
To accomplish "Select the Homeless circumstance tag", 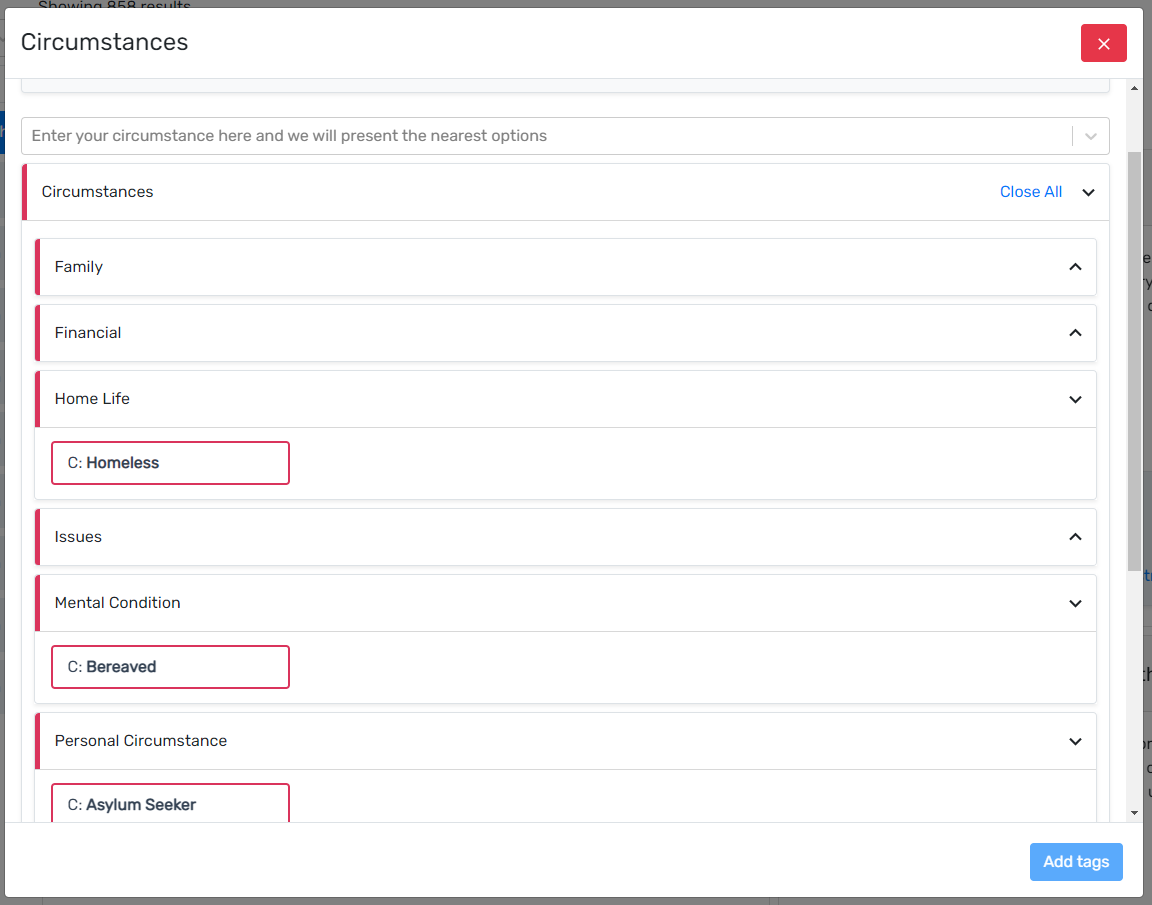I will coord(170,463).
